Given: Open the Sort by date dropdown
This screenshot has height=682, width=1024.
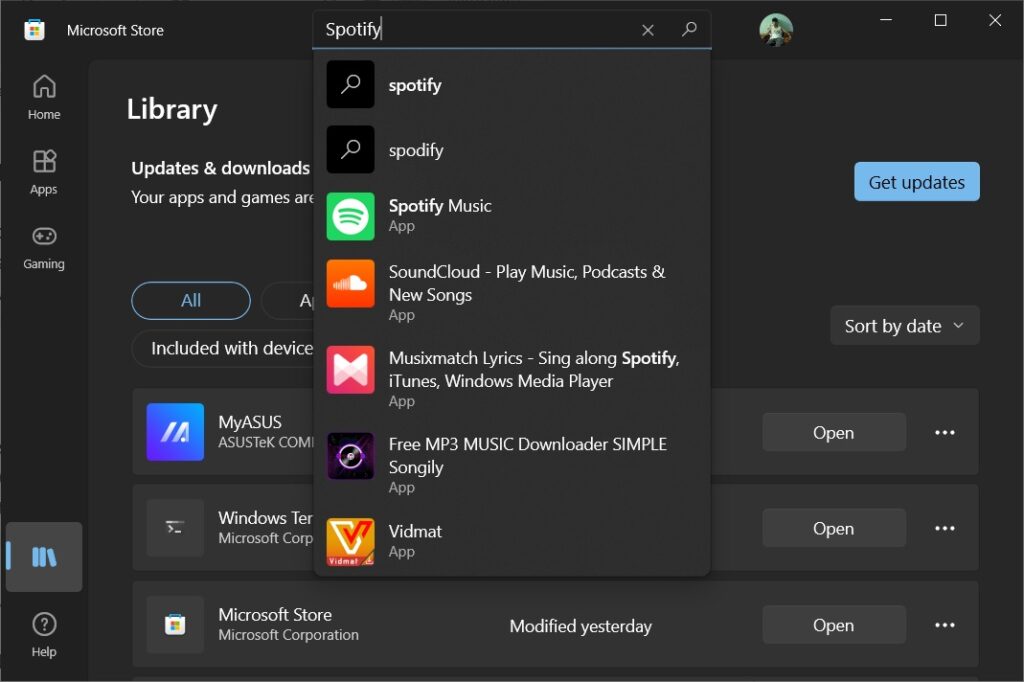Looking at the screenshot, I should [x=903, y=325].
